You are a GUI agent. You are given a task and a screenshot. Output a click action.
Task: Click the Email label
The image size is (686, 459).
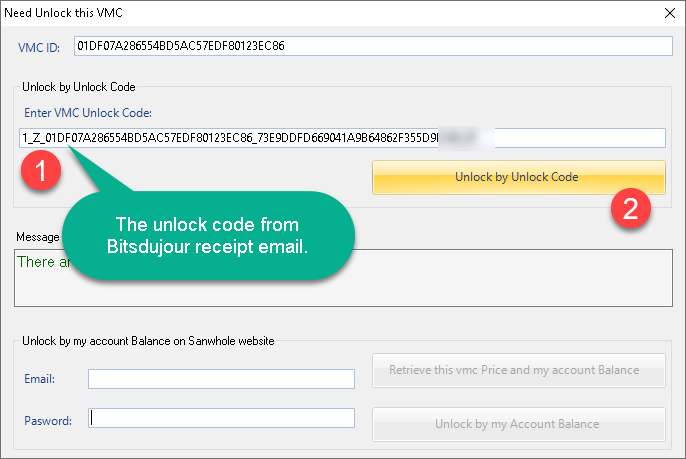(x=39, y=379)
